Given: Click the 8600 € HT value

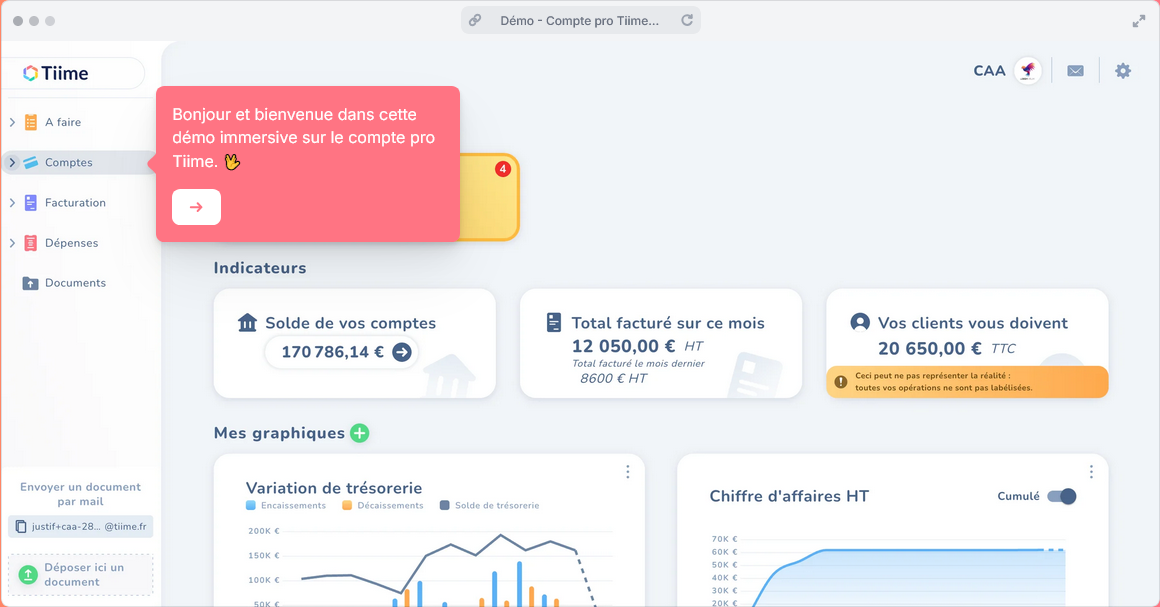Looking at the screenshot, I should pyautogui.click(x=613, y=379).
